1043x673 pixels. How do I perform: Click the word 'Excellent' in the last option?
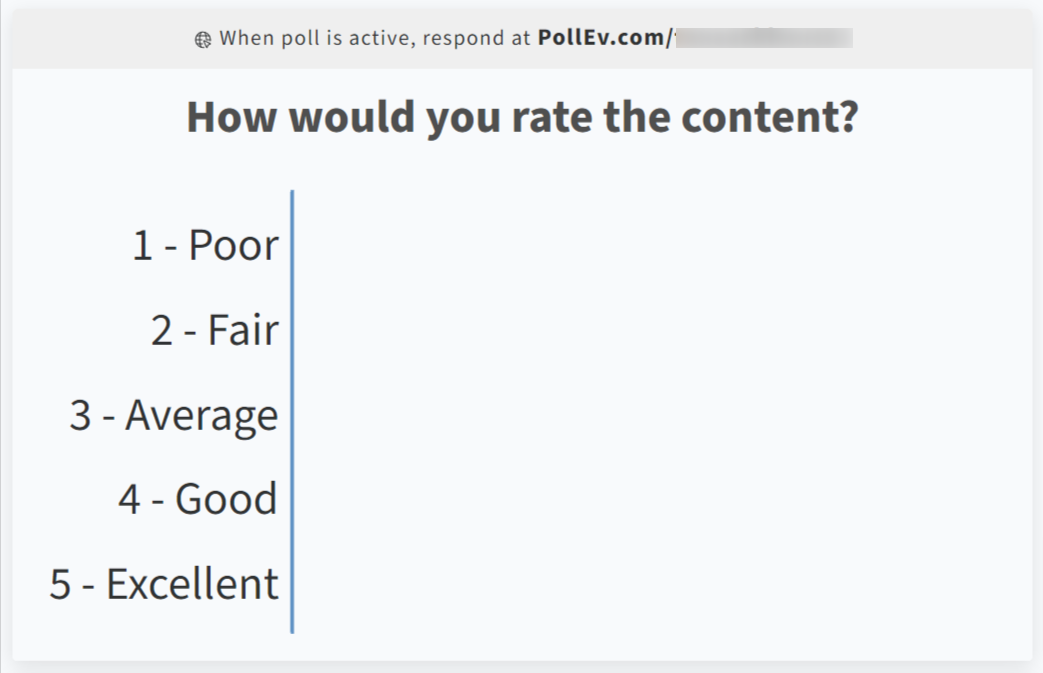pyautogui.click(x=192, y=584)
